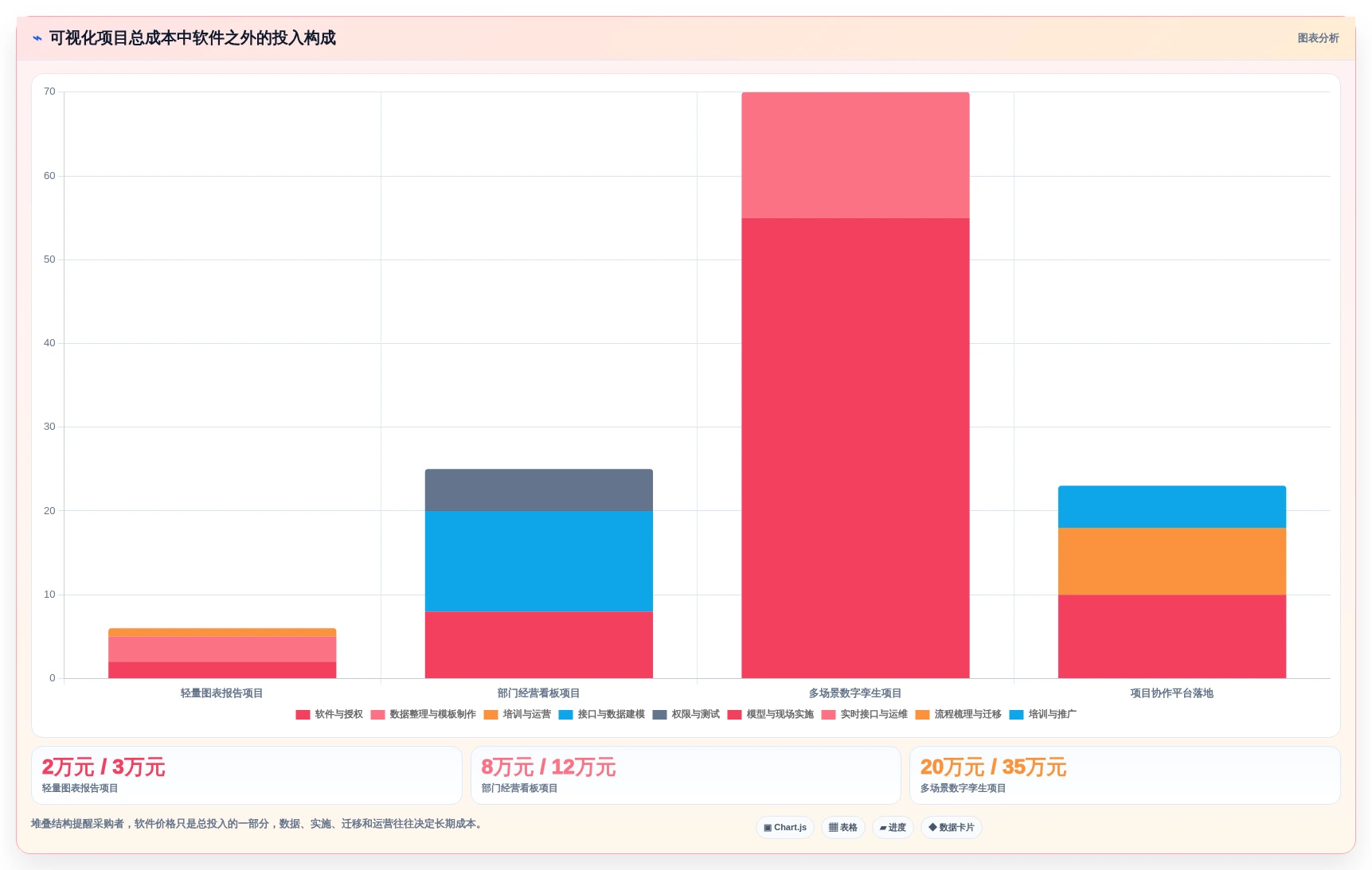Click the 表格 chip
Viewport: 1372px width, 870px height.
pos(843,828)
